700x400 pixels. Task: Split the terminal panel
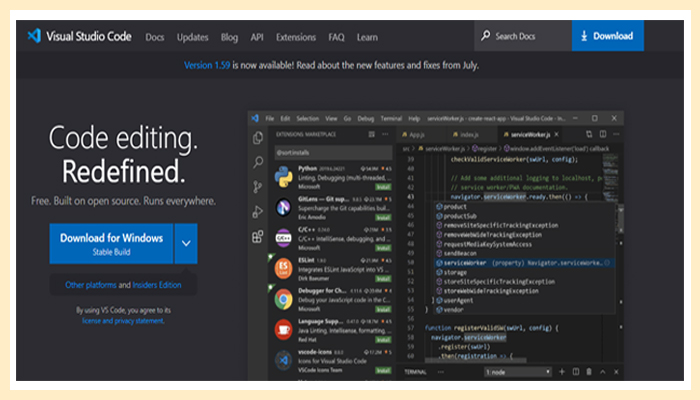pos(576,372)
